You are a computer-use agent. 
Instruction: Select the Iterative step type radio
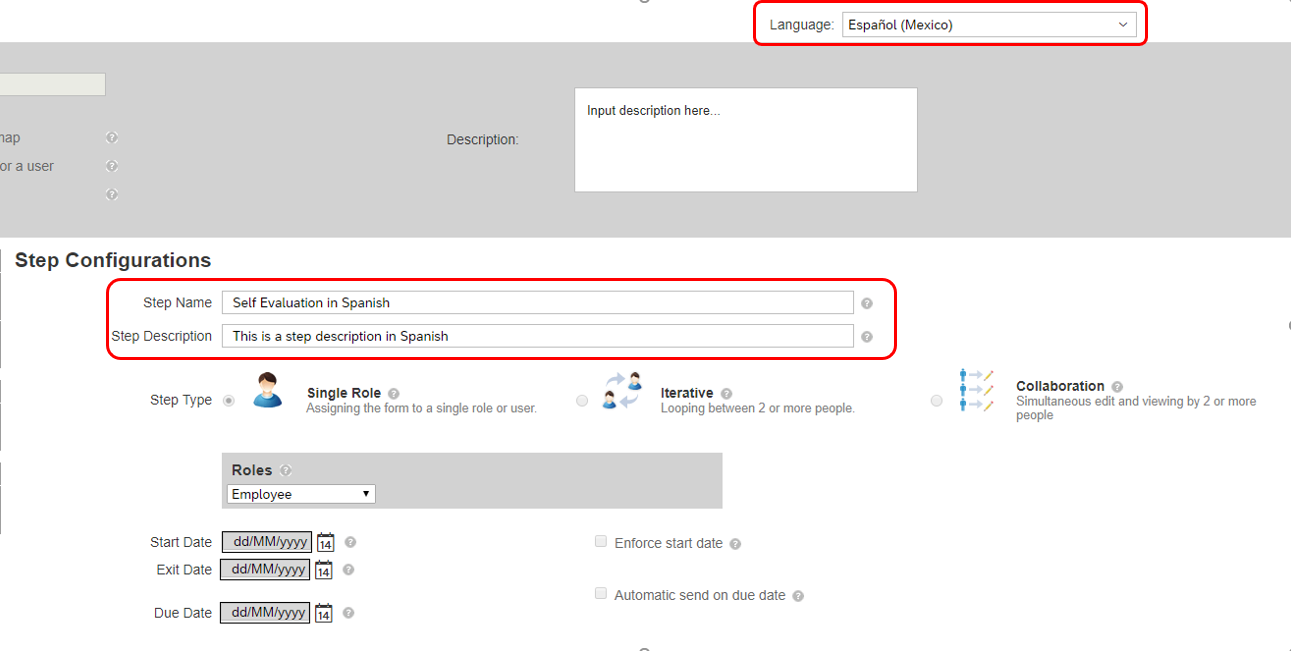[582, 400]
